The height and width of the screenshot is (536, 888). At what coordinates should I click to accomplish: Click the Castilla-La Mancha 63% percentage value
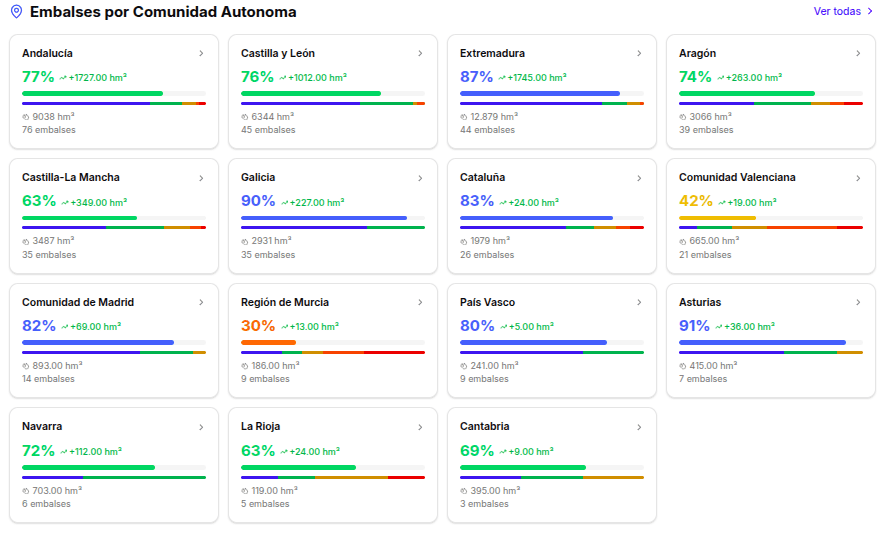pos(38,201)
